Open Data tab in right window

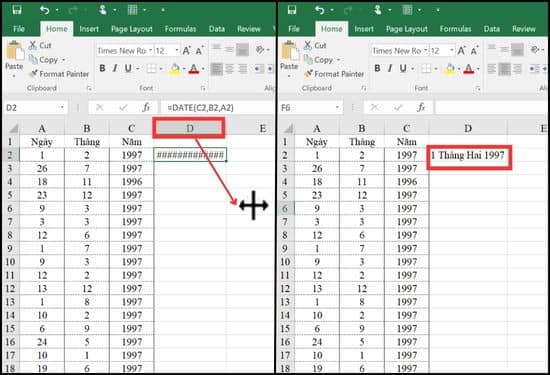pyautogui.click(x=491, y=29)
